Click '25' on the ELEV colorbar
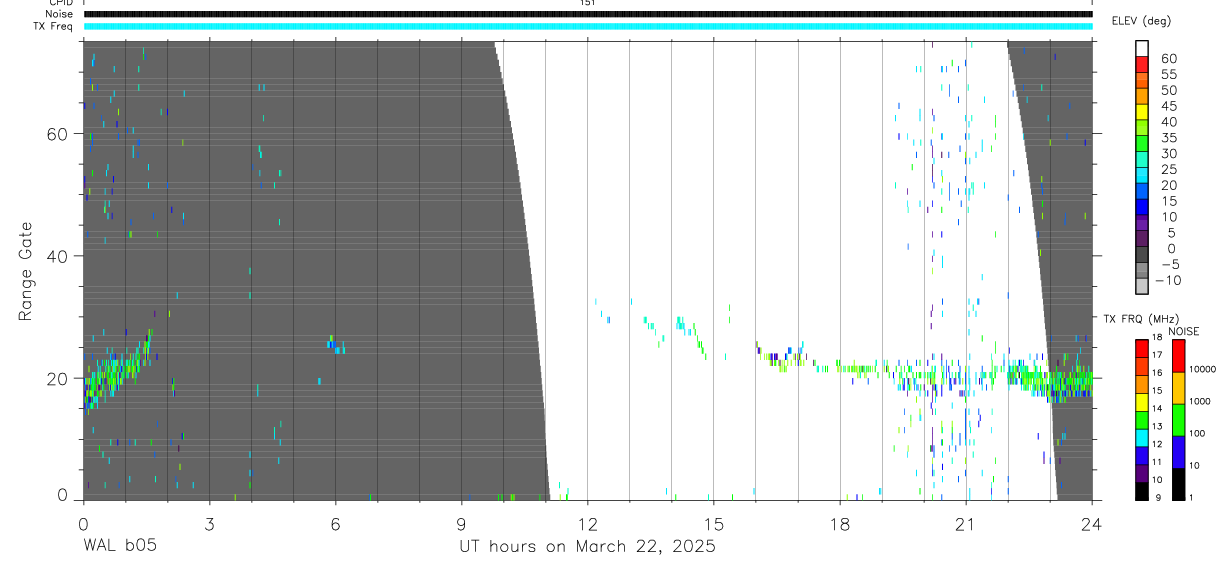Screen dimensions: 1228x567 (1169, 169)
